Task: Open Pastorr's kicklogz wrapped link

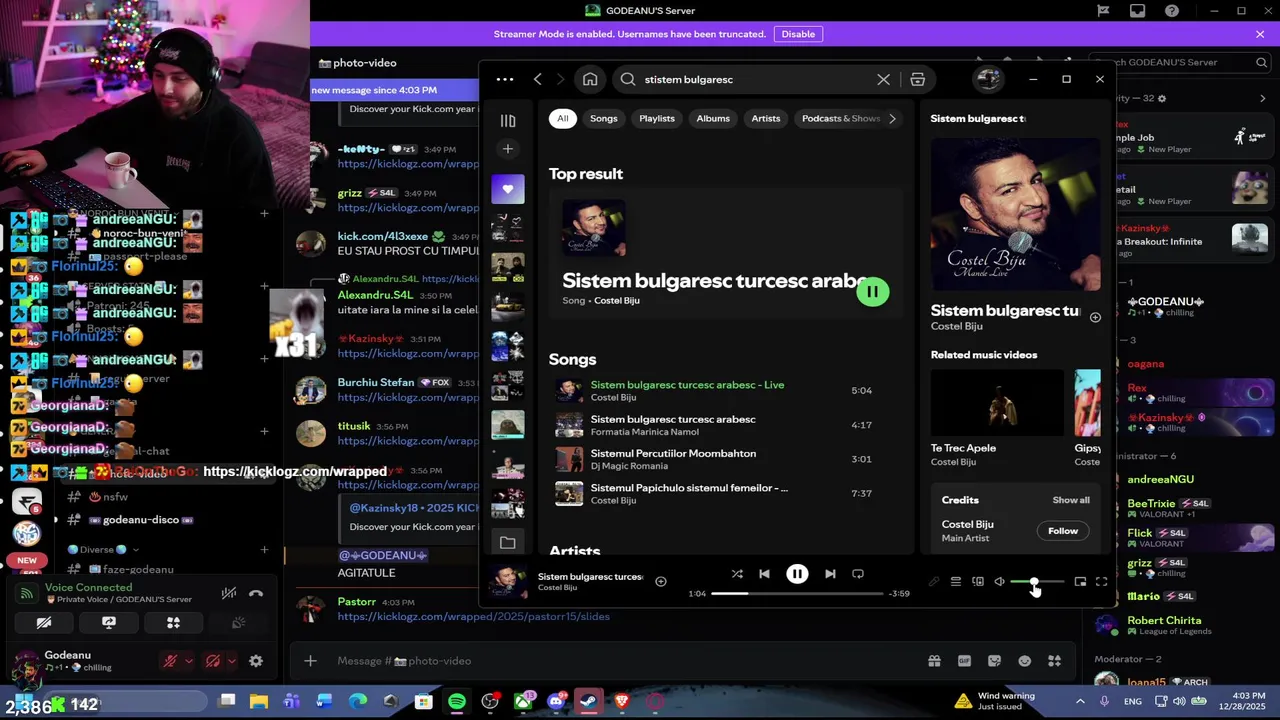Action: pyautogui.click(x=473, y=617)
